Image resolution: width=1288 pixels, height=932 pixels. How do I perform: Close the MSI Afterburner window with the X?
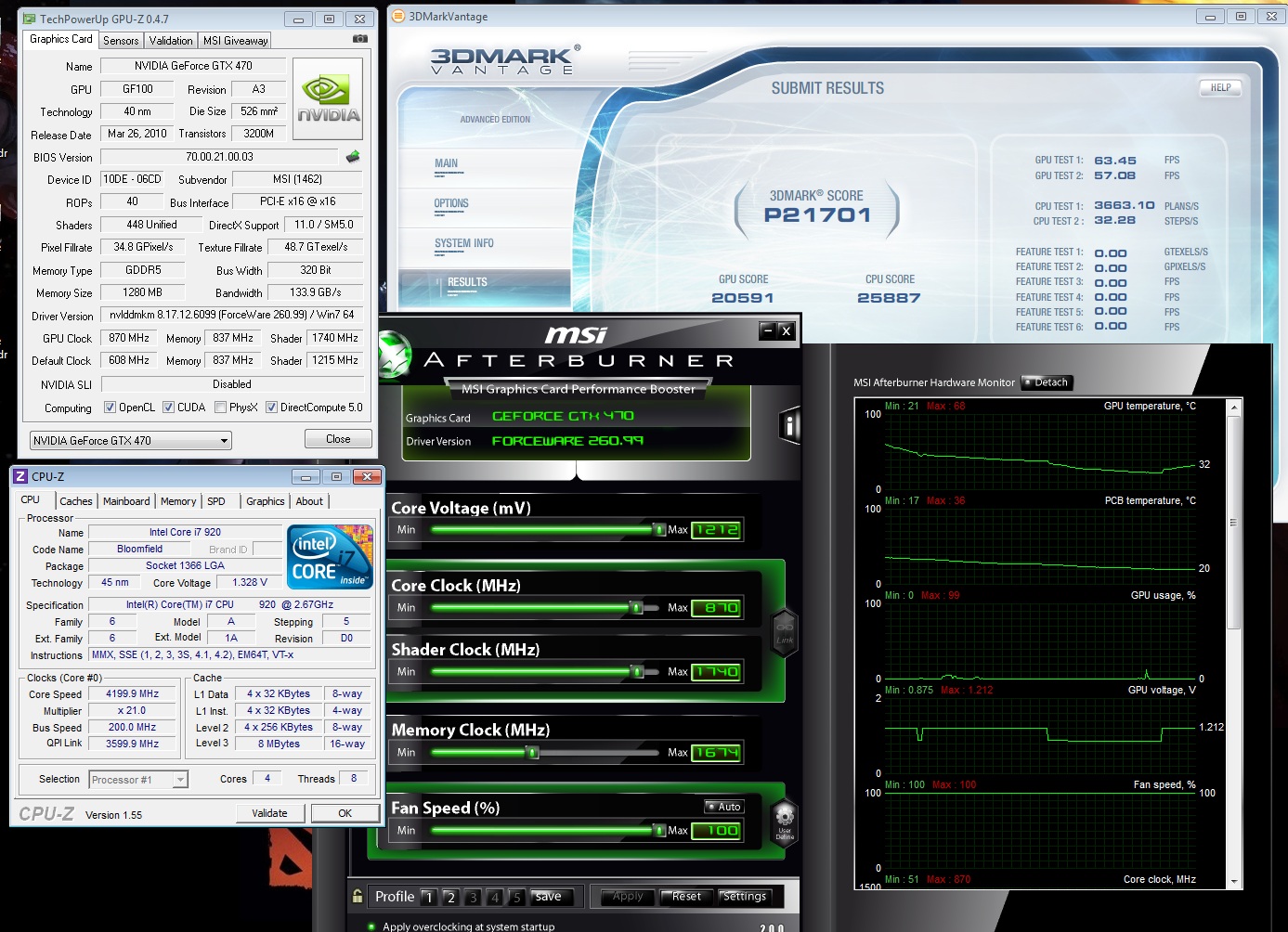pos(786,330)
